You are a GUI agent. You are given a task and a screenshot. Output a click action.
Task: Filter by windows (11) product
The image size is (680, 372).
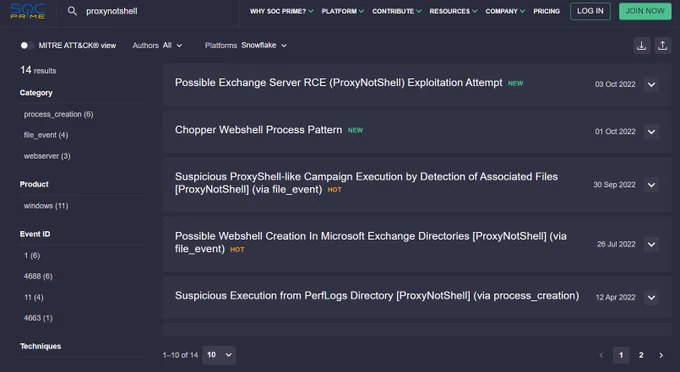[46, 206]
